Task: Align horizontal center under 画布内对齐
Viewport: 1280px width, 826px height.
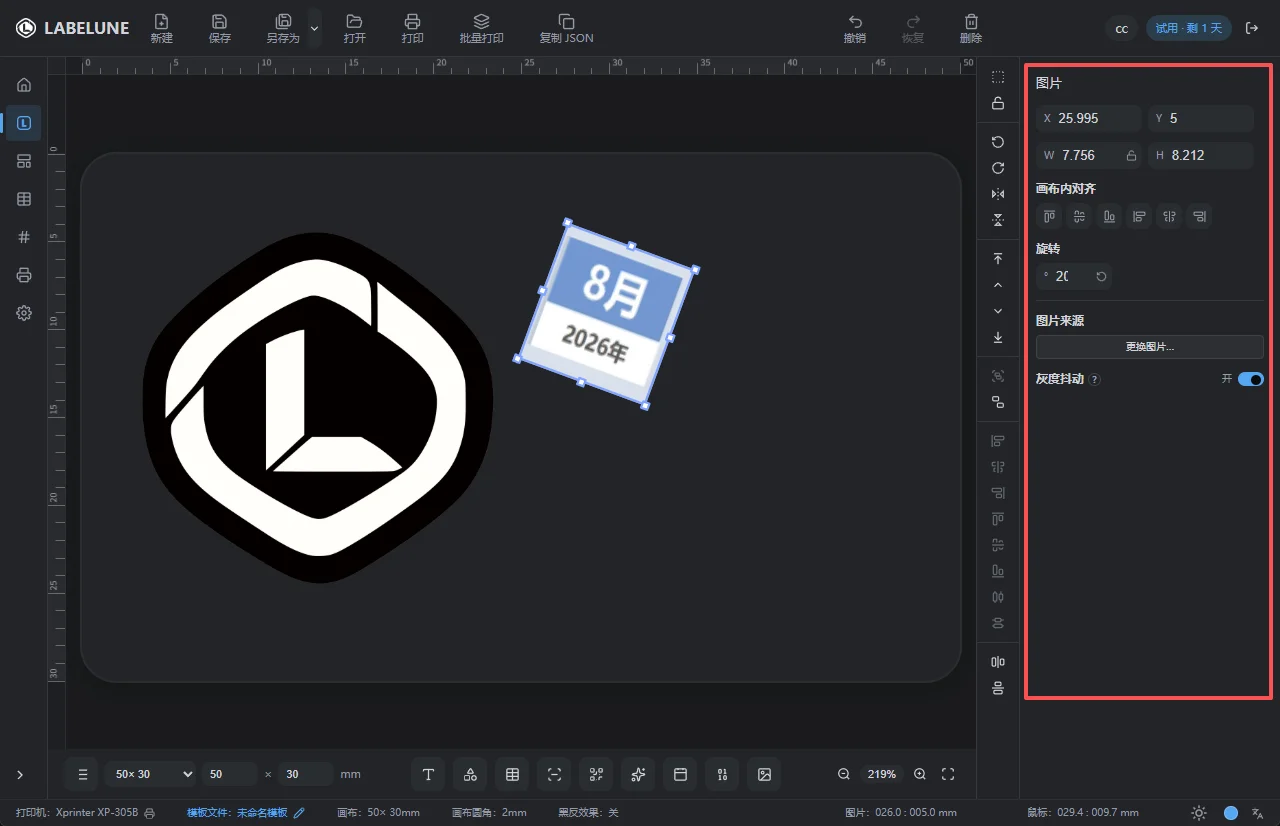Action: 1169,216
